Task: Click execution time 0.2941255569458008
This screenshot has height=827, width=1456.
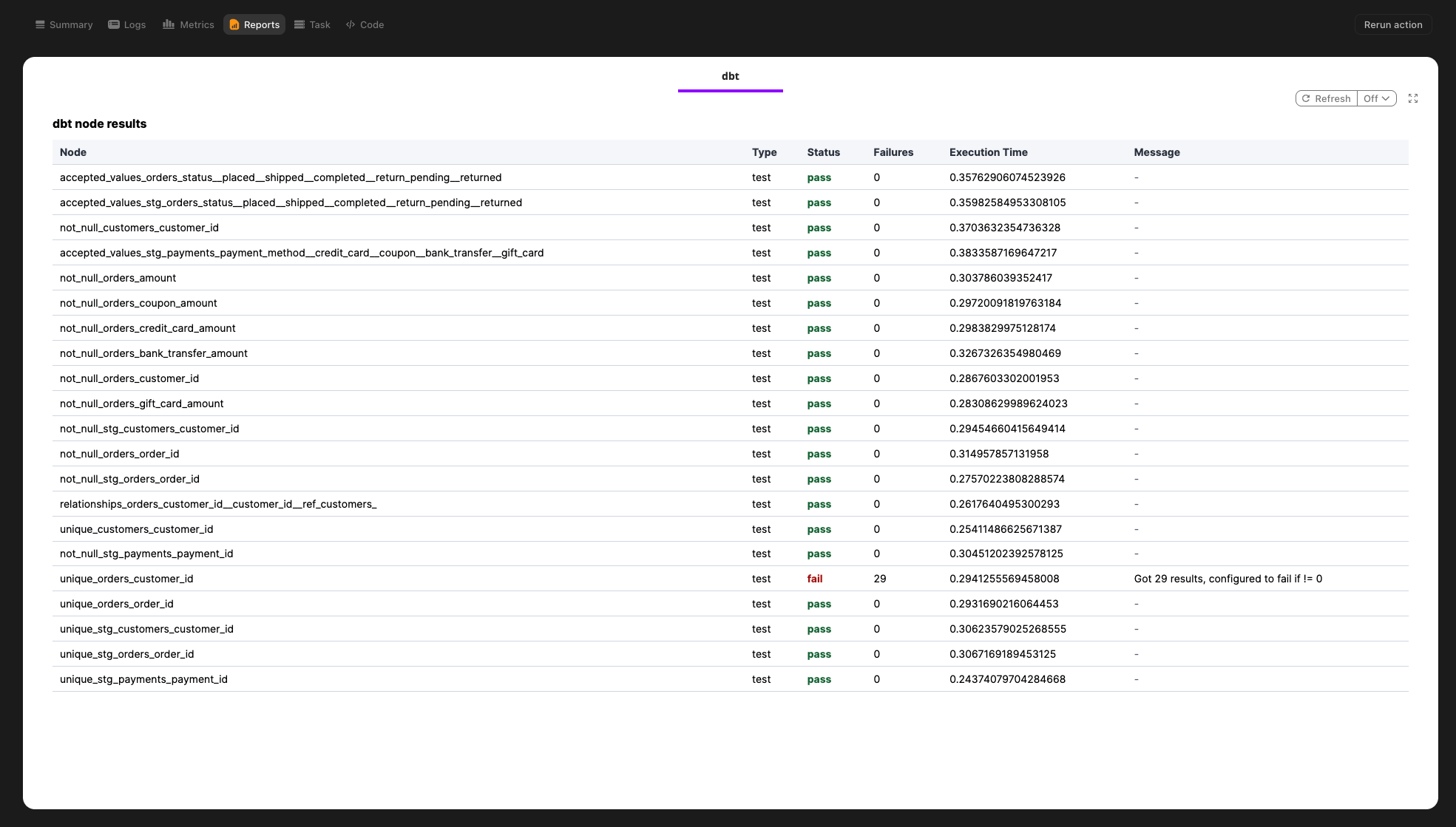Action: click(1004, 579)
